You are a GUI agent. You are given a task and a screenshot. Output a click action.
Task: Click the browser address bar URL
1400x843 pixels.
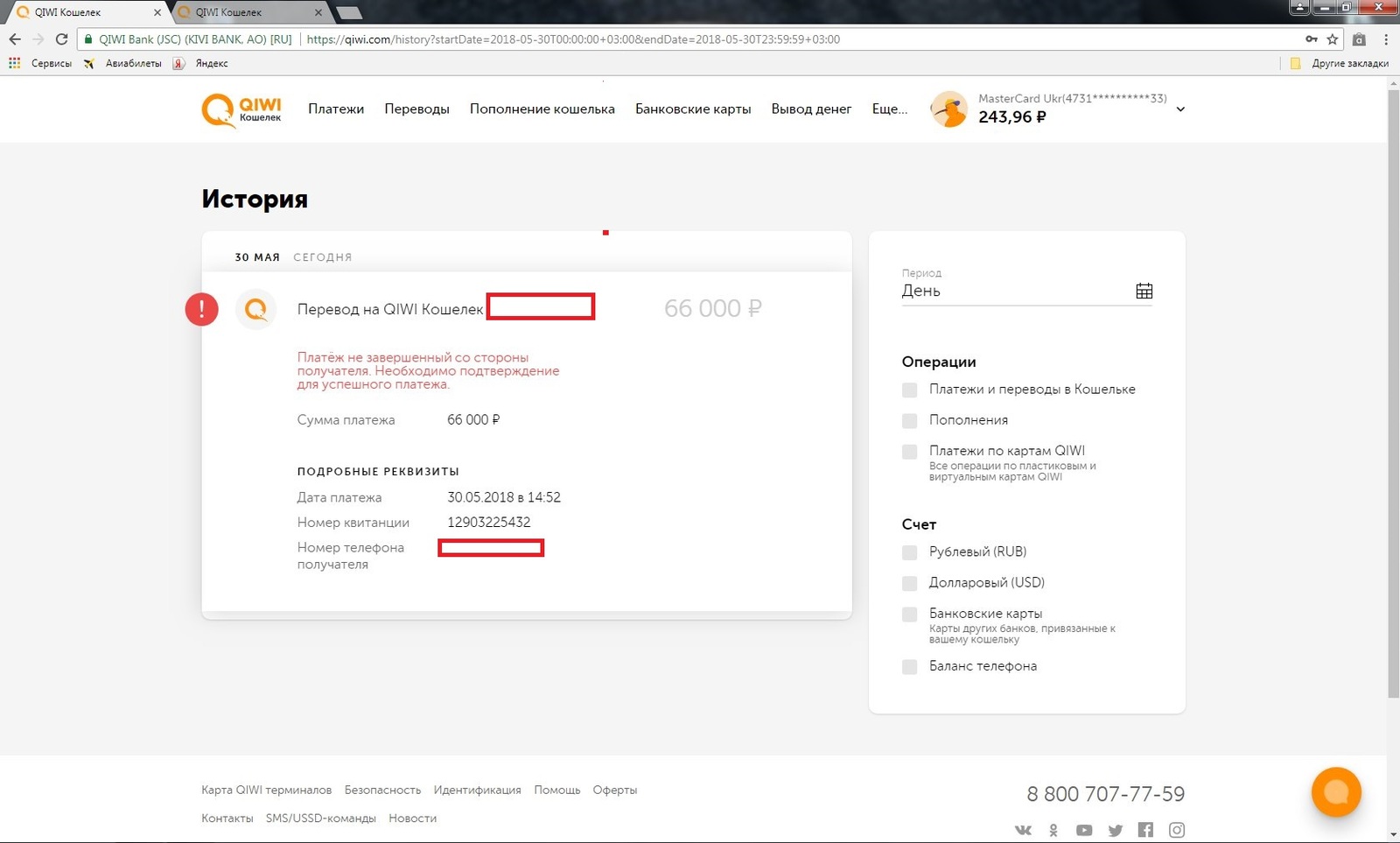(573, 39)
